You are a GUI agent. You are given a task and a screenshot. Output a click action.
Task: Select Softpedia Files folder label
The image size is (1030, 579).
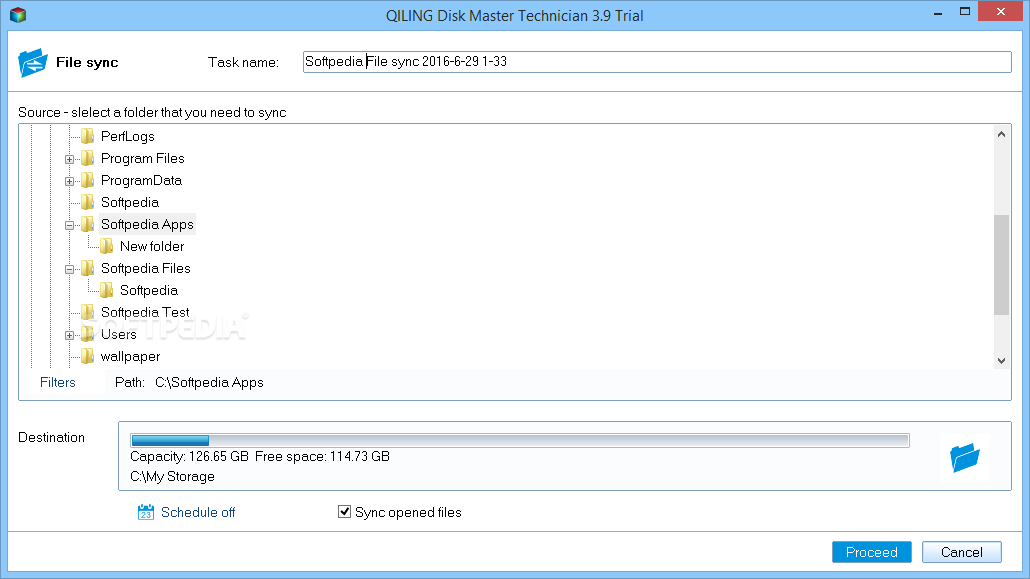(x=145, y=268)
